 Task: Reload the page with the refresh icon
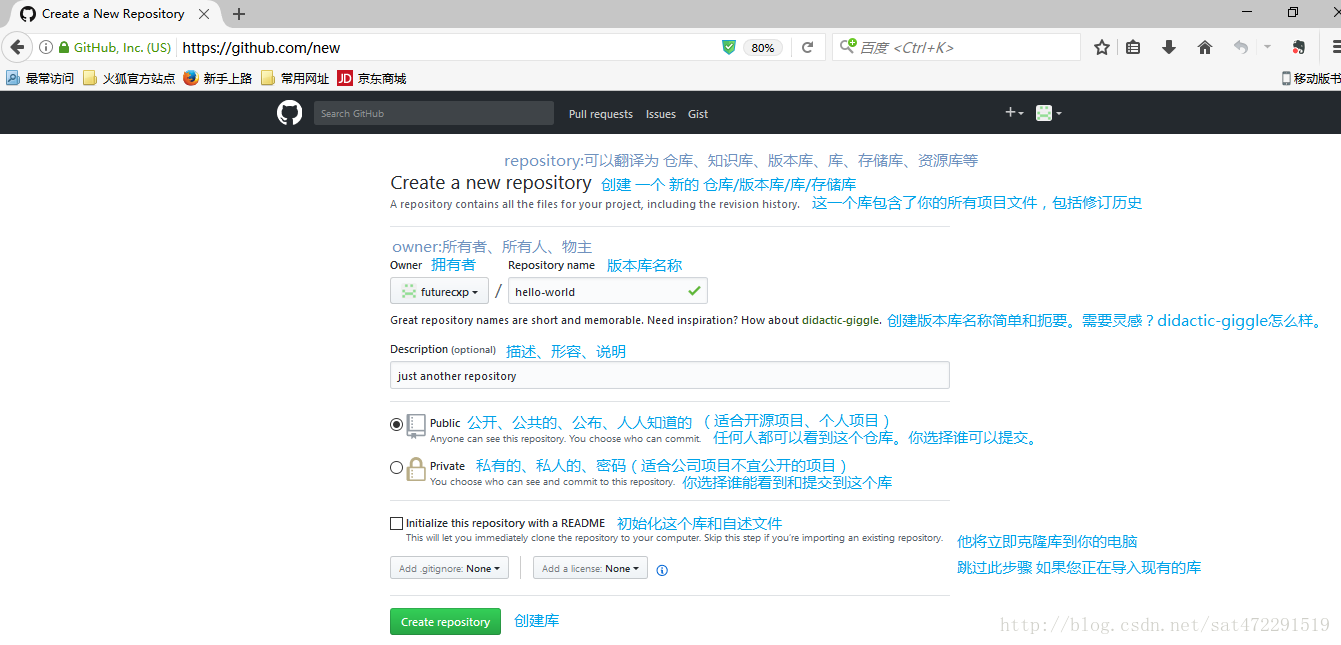(808, 47)
